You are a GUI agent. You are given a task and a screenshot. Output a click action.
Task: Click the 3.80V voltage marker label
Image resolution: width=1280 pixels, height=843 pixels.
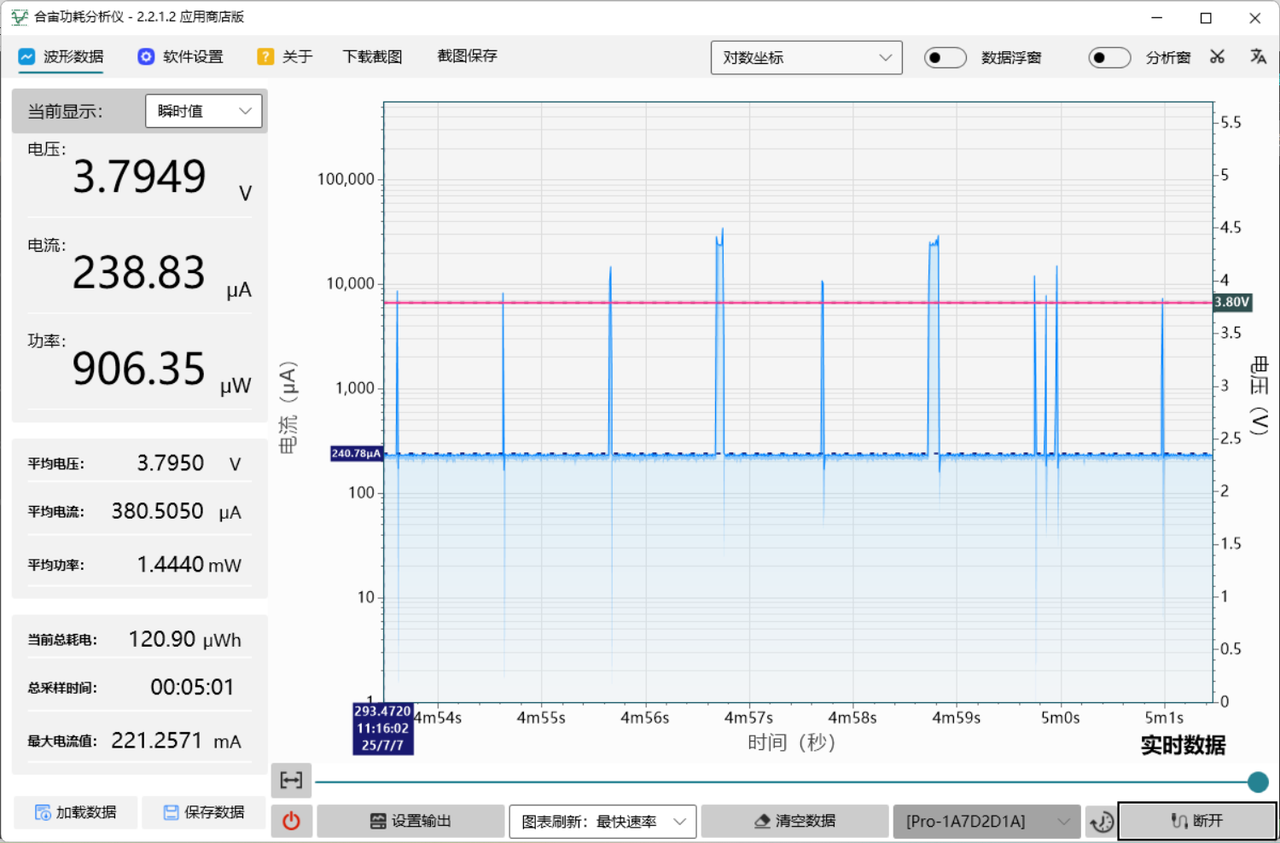[x=1232, y=301]
